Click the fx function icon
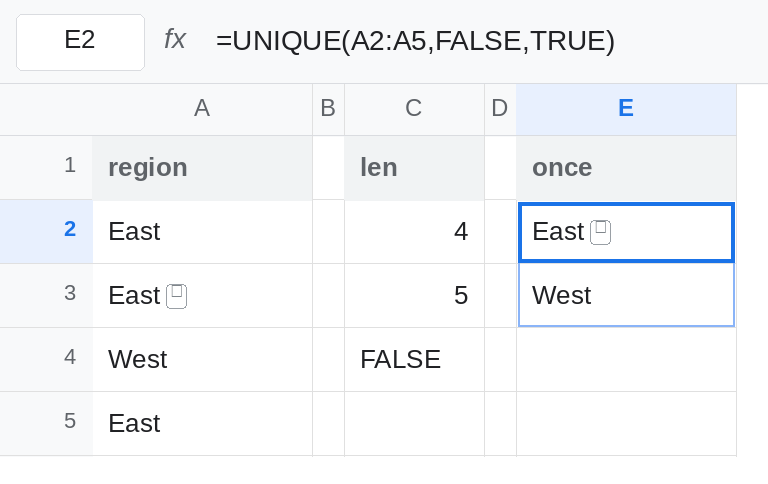Image resolution: width=768 pixels, height=484 pixels. click(x=175, y=39)
